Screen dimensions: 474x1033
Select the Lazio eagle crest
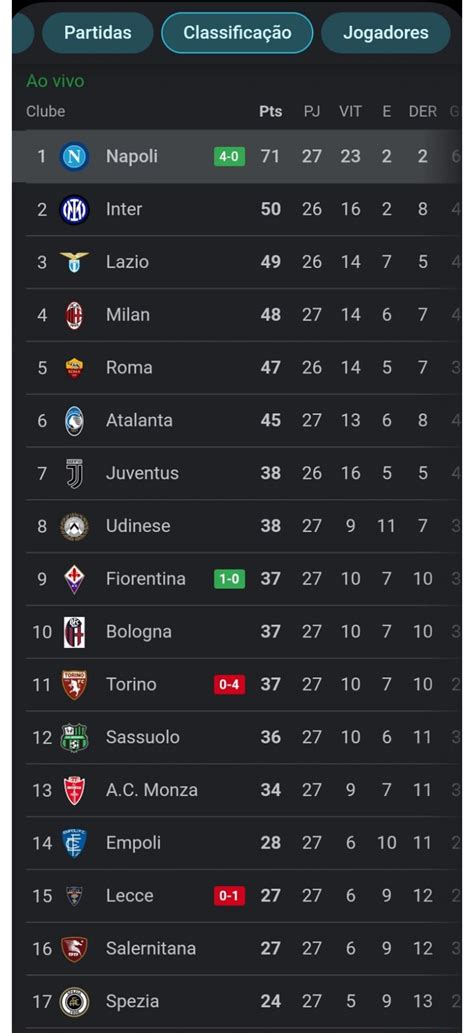[74, 262]
